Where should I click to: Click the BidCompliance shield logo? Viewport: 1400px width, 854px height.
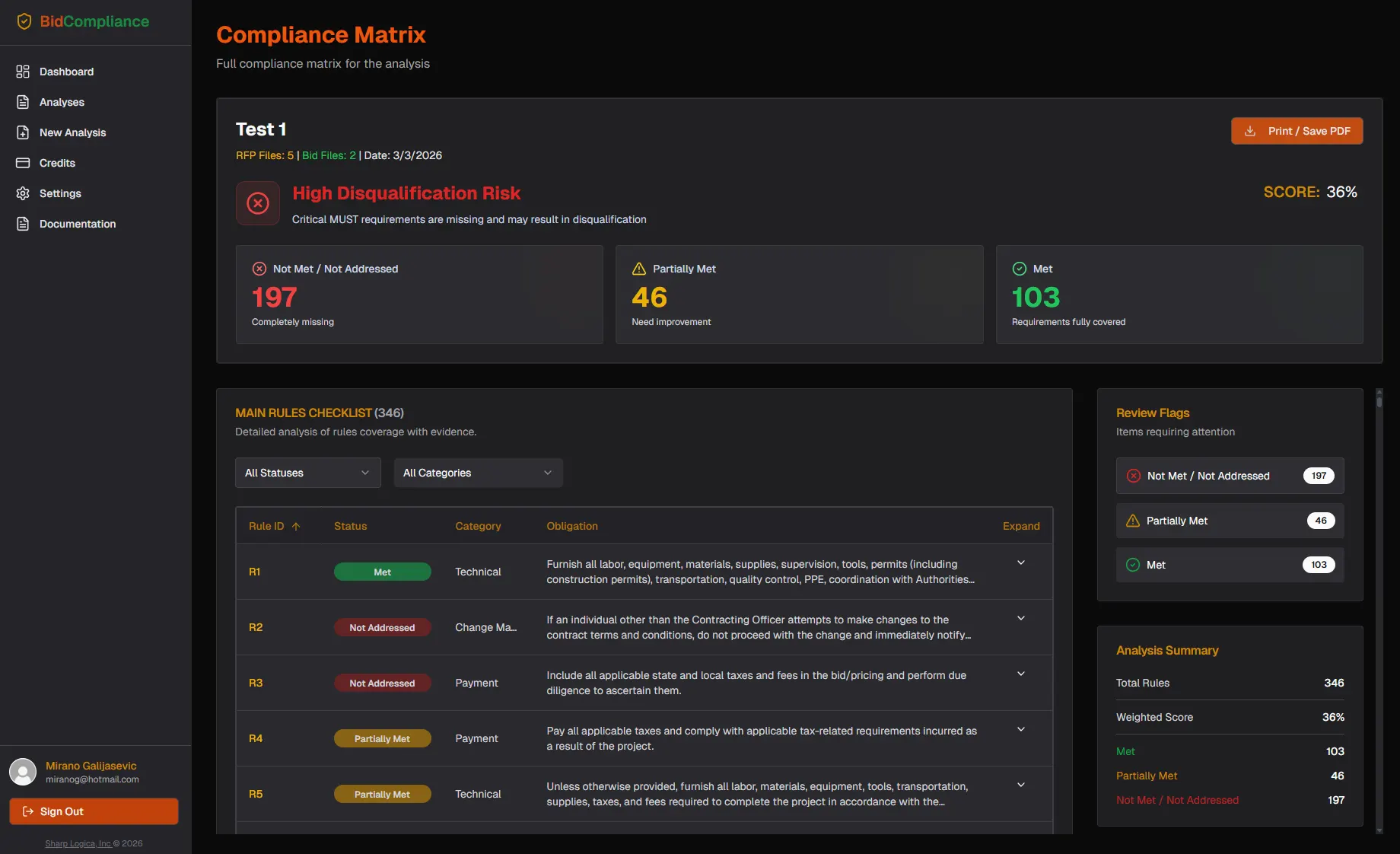click(x=24, y=21)
